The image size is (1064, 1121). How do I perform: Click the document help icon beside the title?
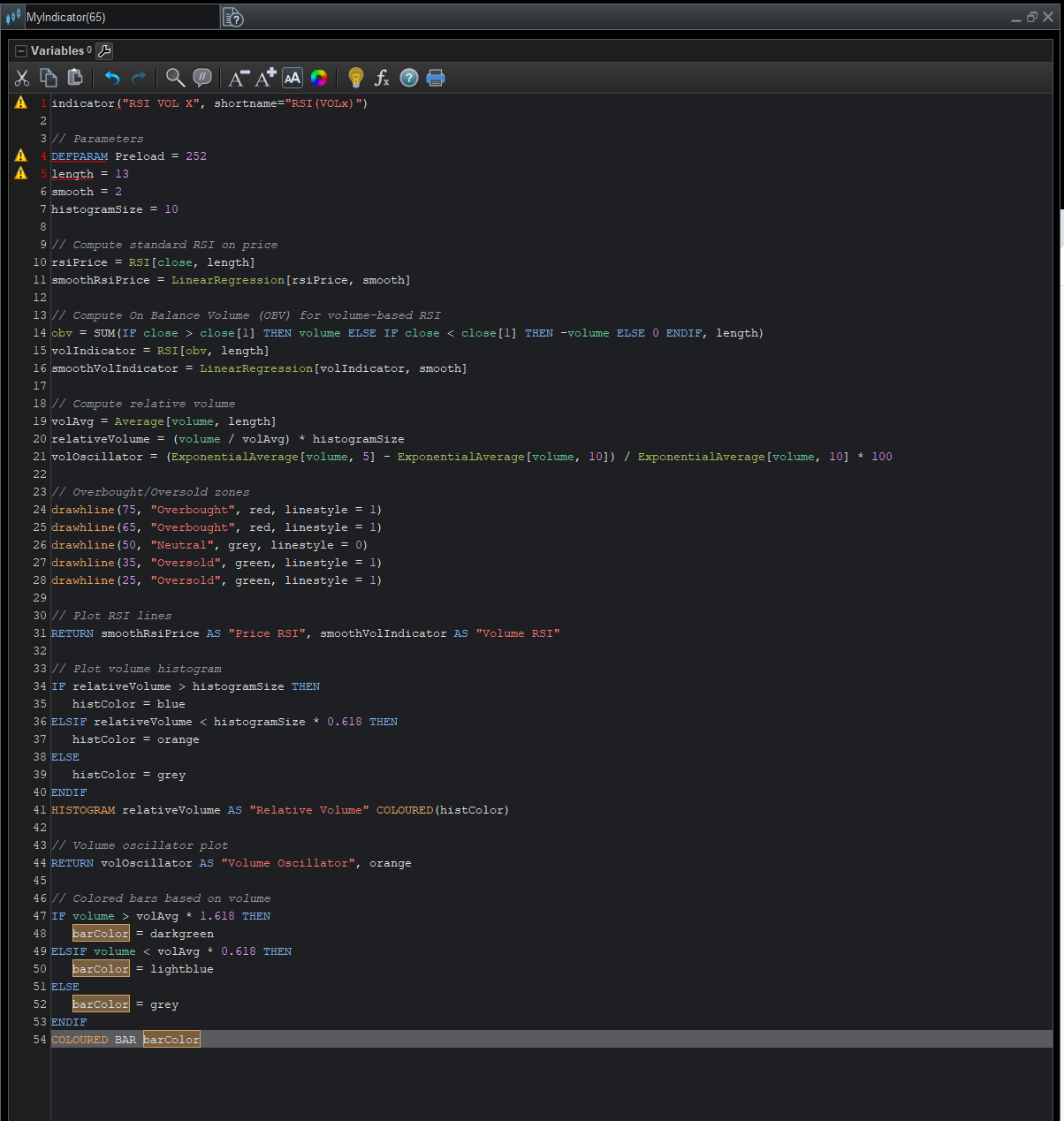233,17
